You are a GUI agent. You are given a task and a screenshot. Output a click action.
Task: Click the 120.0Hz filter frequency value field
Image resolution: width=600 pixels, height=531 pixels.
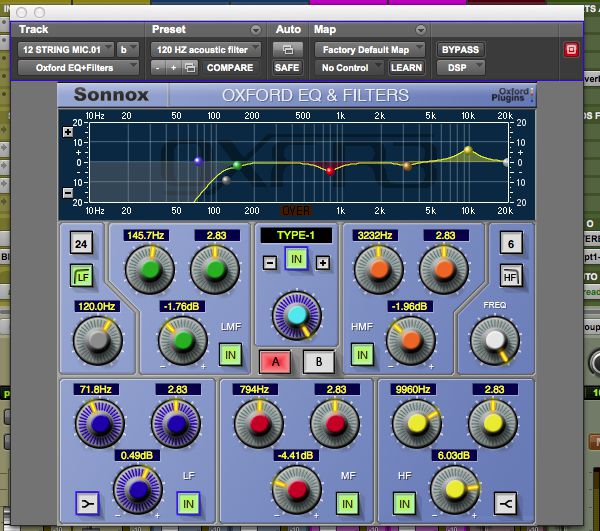click(x=96, y=306)
